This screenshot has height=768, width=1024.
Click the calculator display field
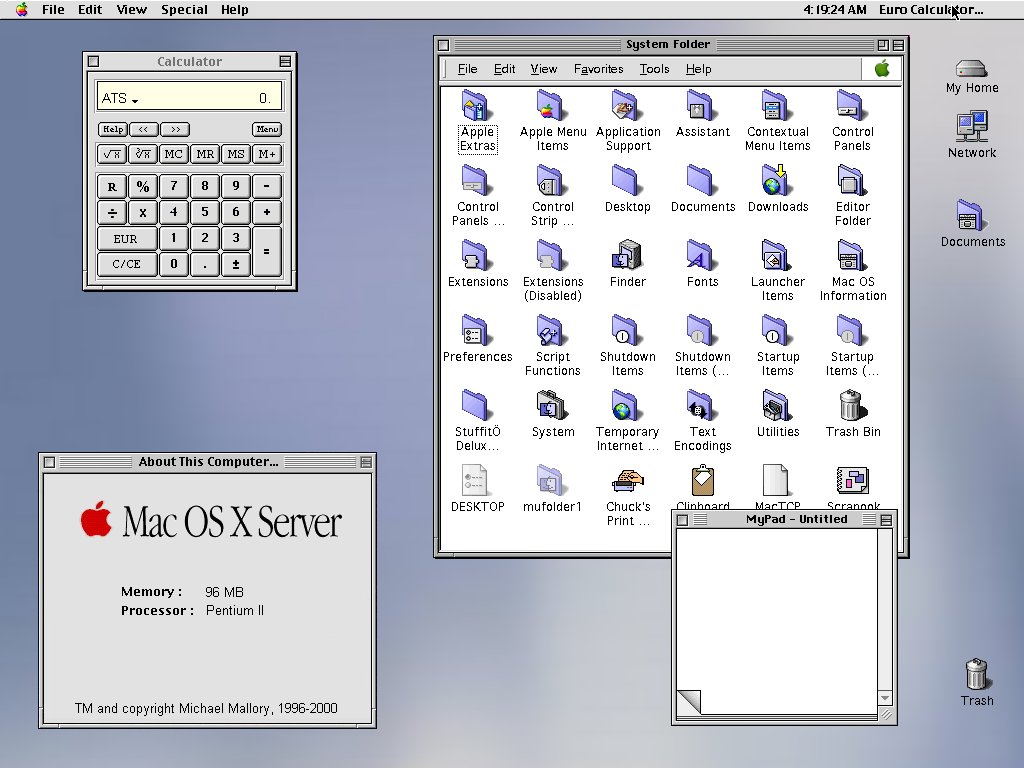(x=189, y=96)
